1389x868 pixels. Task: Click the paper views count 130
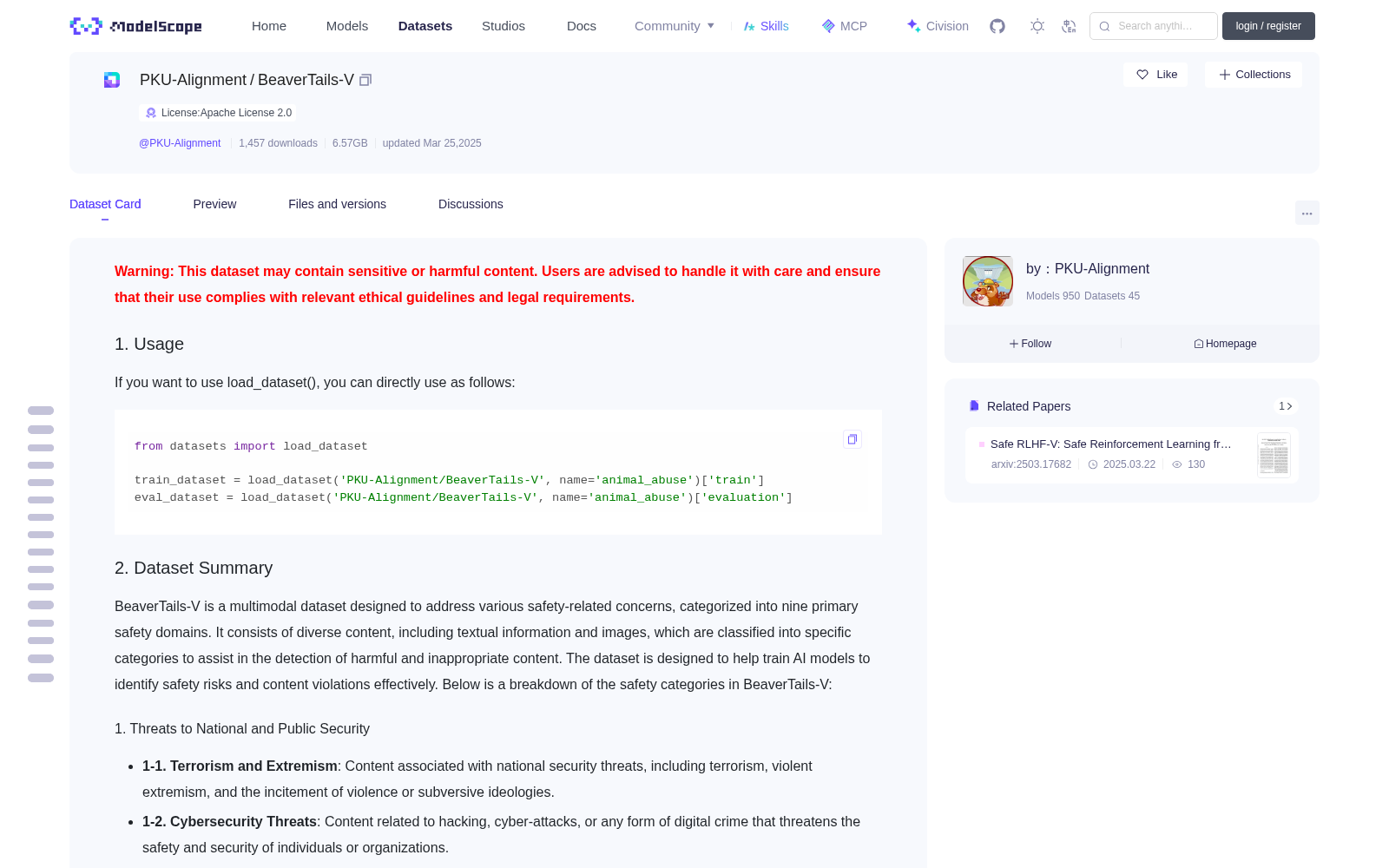[x=1196, y=464]
